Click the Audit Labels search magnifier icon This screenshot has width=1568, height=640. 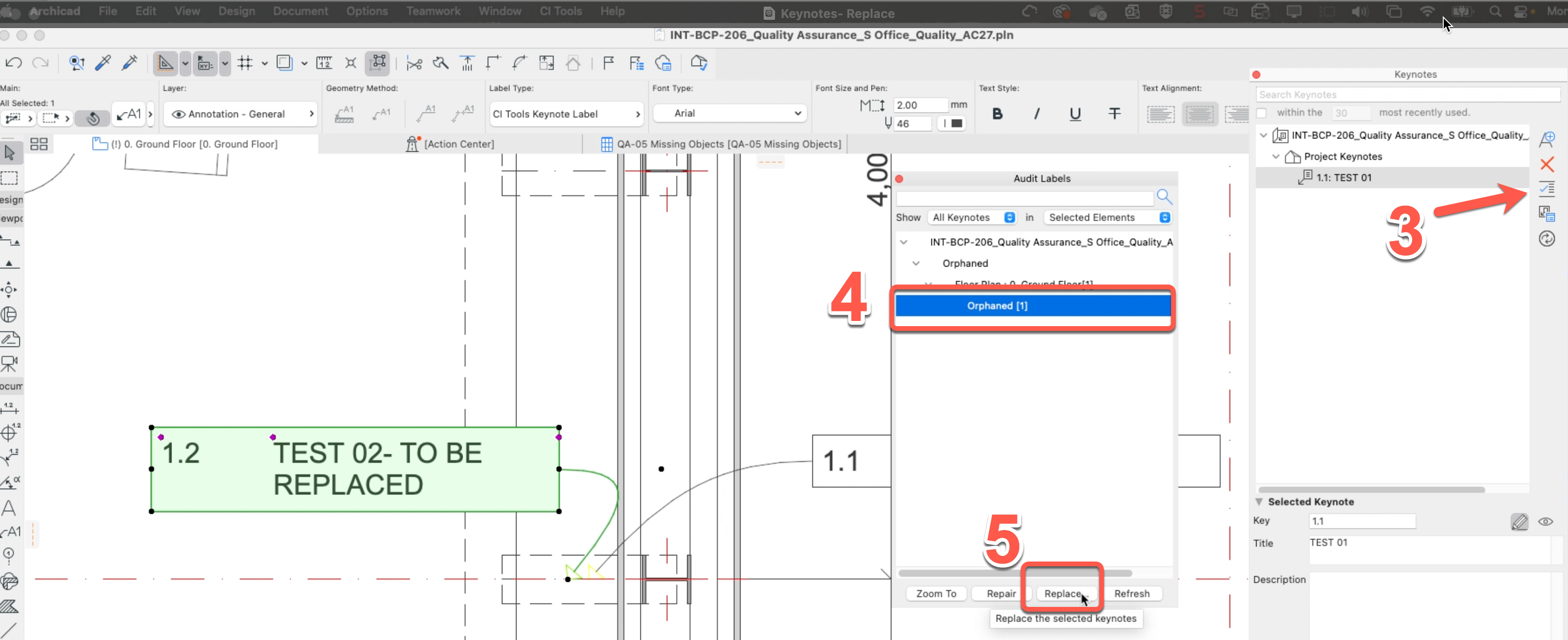point(1164,197)
